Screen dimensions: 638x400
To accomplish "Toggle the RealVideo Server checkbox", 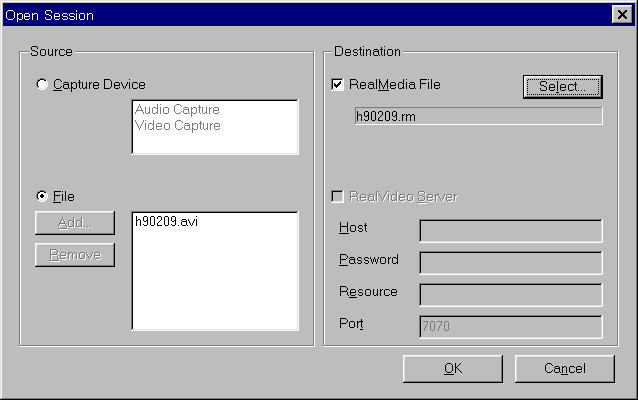I will pos(337,197).
